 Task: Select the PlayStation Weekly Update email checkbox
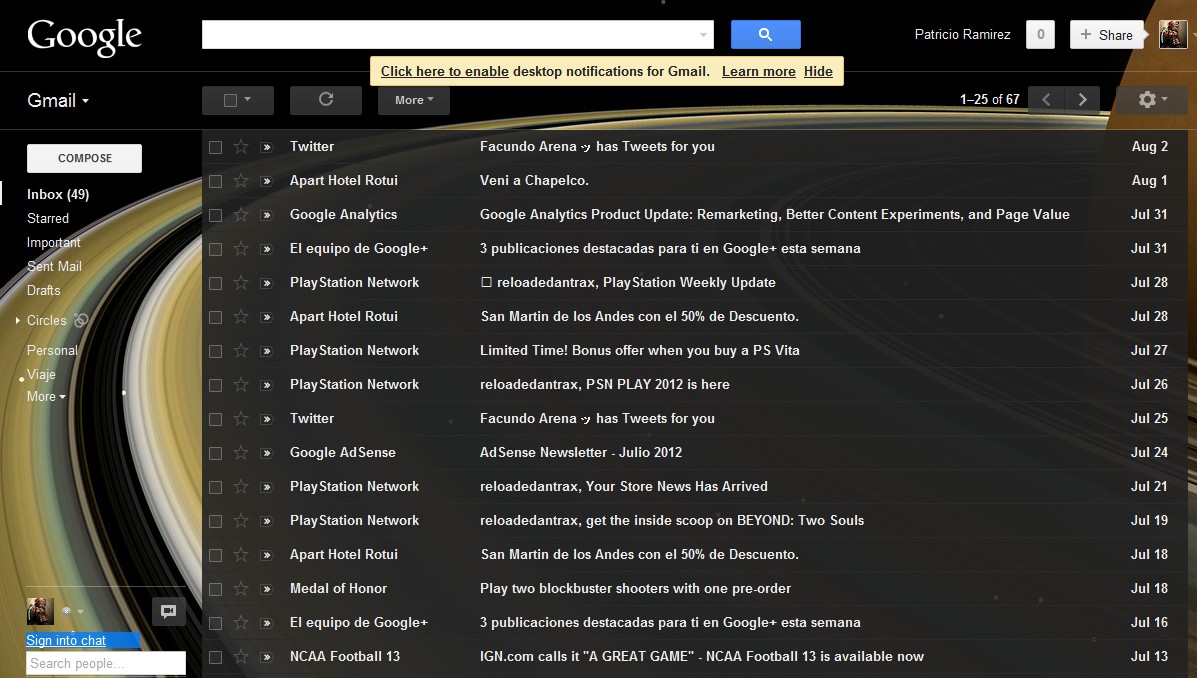215,283
